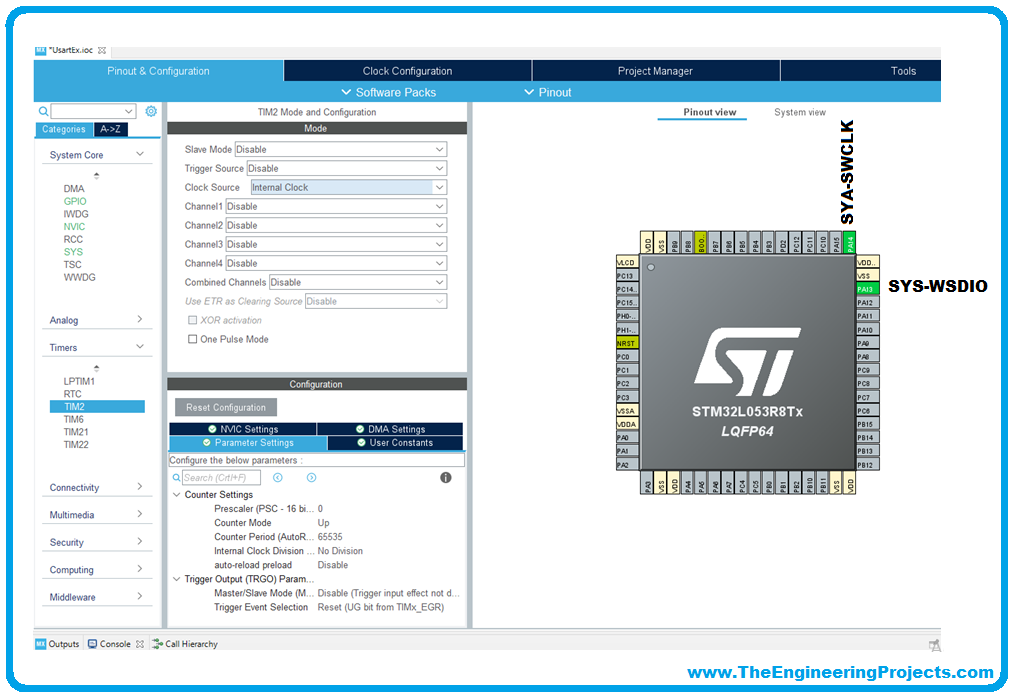This screenshot has height=700, width=1016.
Task: Click the PA9 pin on chip
Action: [867, 343]
